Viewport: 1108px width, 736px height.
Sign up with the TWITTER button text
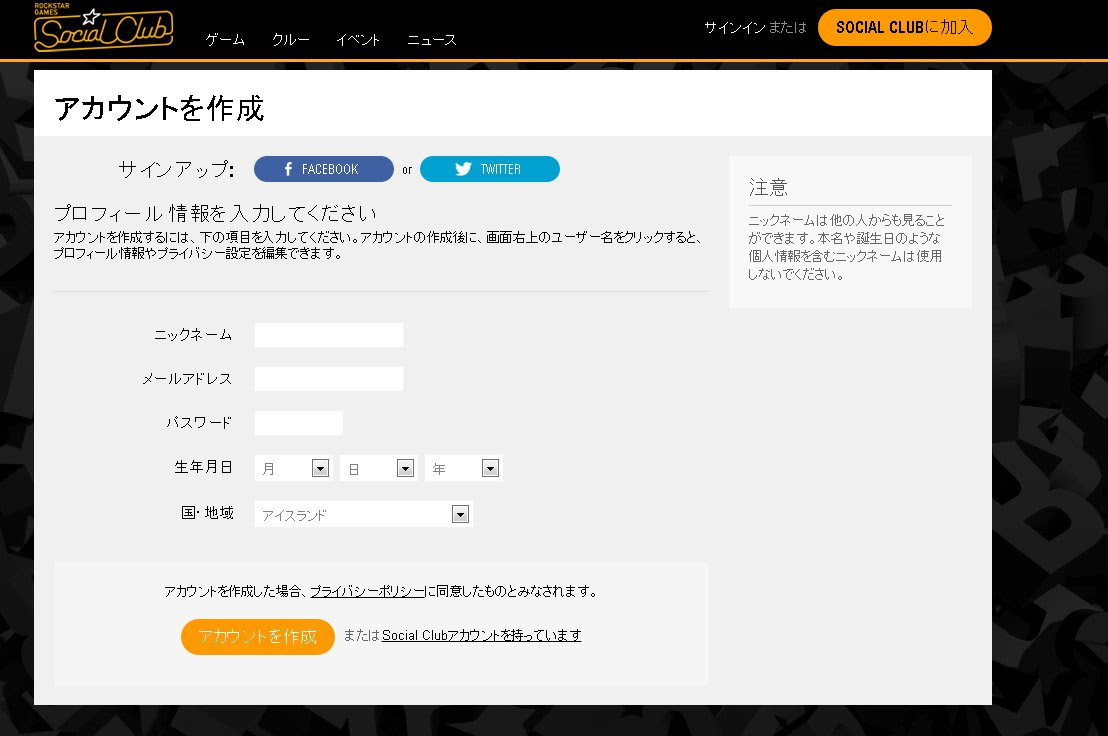[500, 170]
